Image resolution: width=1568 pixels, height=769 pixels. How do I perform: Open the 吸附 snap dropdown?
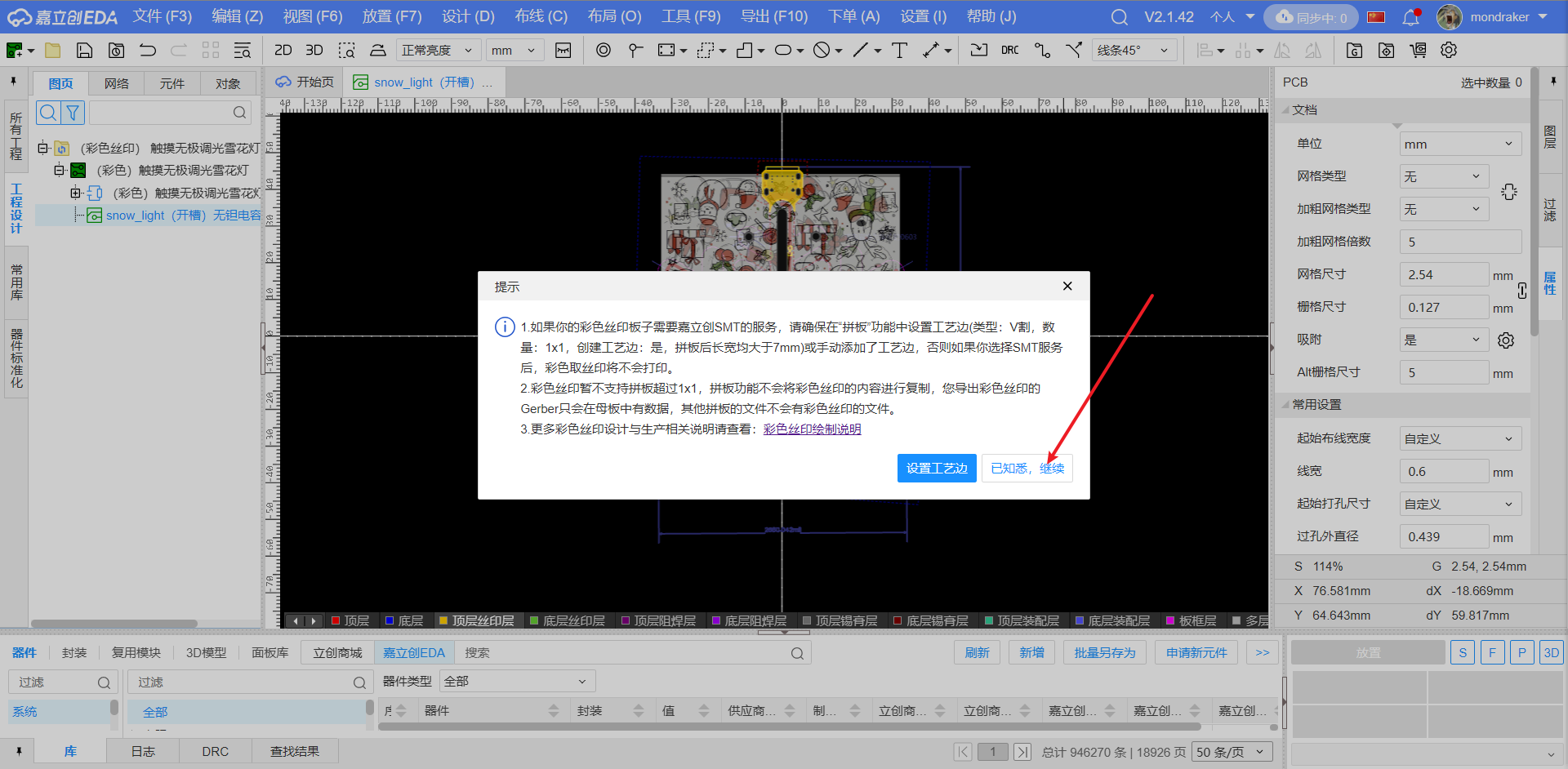[x=1444, y=340]
